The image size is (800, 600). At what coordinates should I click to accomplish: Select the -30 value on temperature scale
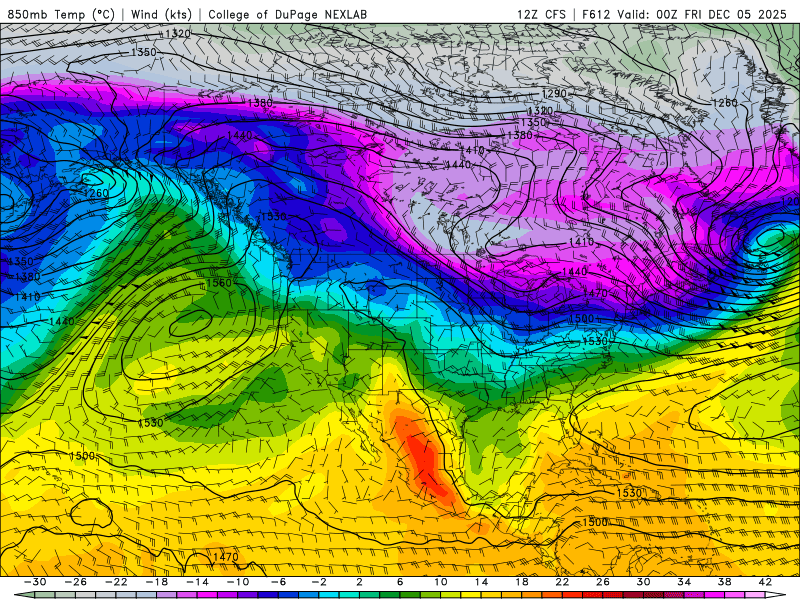[x=34, y=582]
